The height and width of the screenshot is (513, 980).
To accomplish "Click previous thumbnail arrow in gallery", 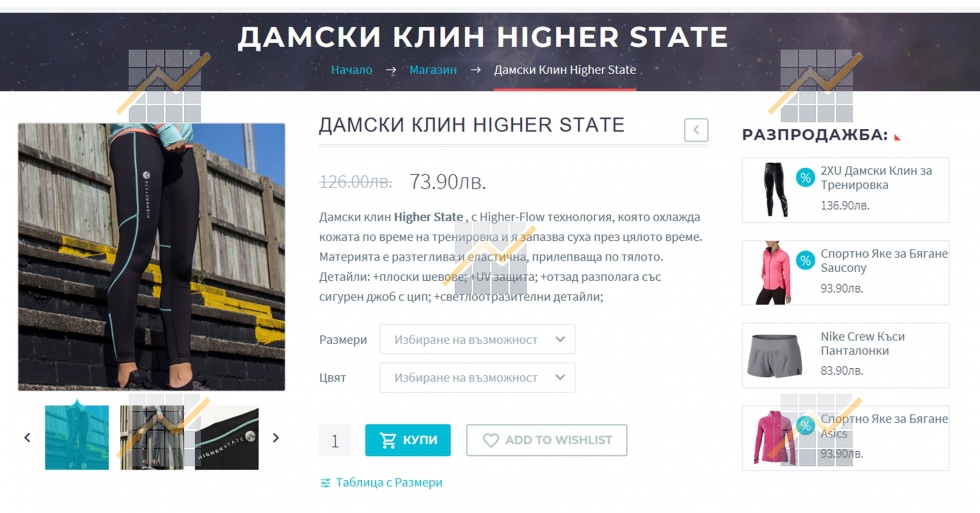I will (x=27, y=438).
